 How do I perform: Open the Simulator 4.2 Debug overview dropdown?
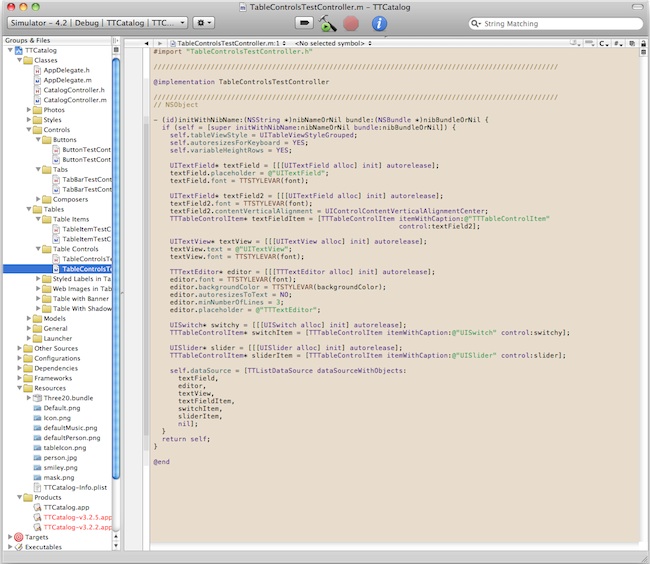click(x=97, y=22)
